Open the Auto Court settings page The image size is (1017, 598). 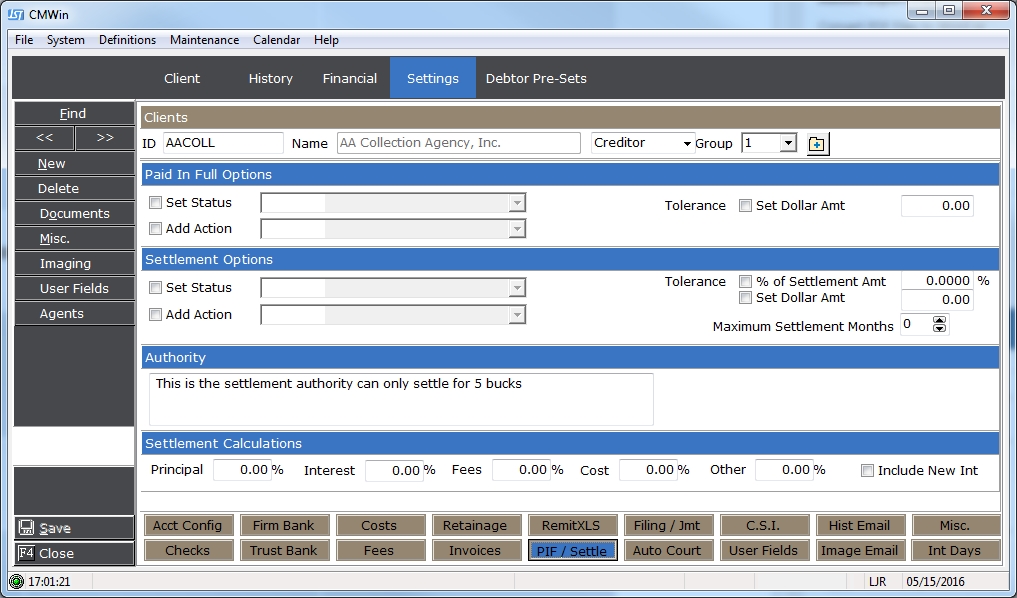click(x=668, y=550)
